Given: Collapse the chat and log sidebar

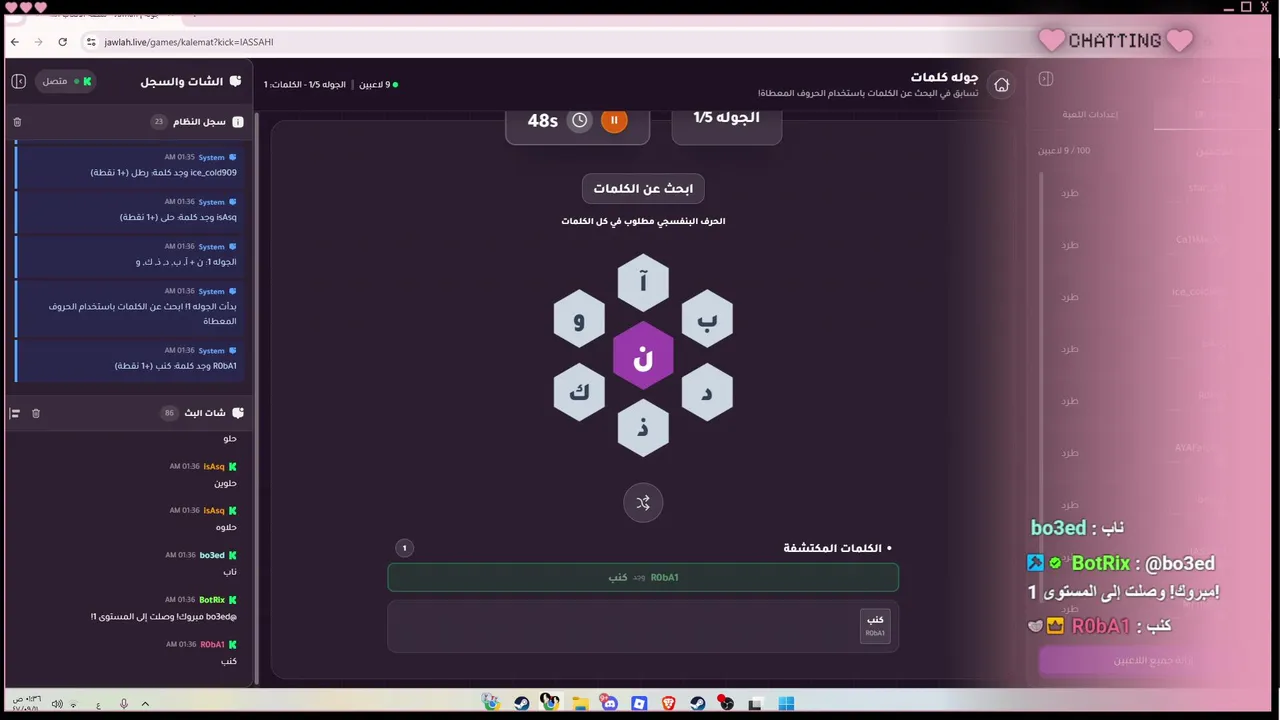Looking at the screenshot, I should coord(18,81).
